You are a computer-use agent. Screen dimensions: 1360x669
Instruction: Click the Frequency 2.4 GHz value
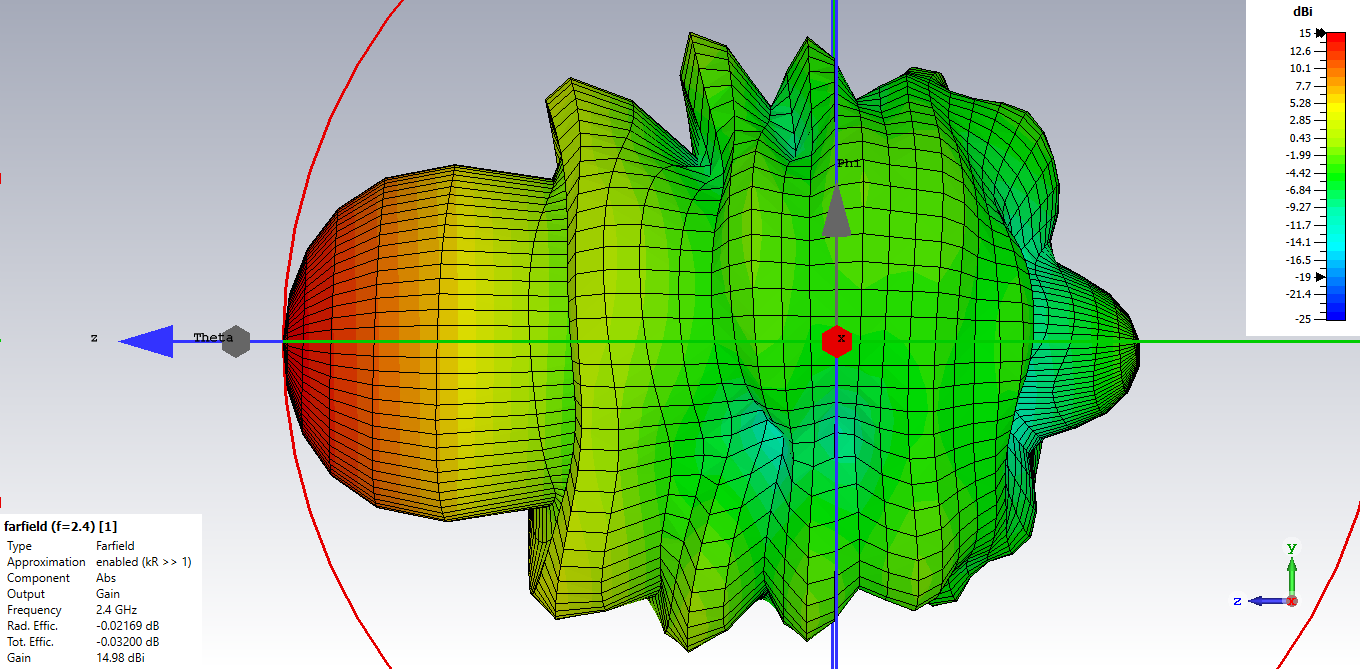[x=116, y=610]
